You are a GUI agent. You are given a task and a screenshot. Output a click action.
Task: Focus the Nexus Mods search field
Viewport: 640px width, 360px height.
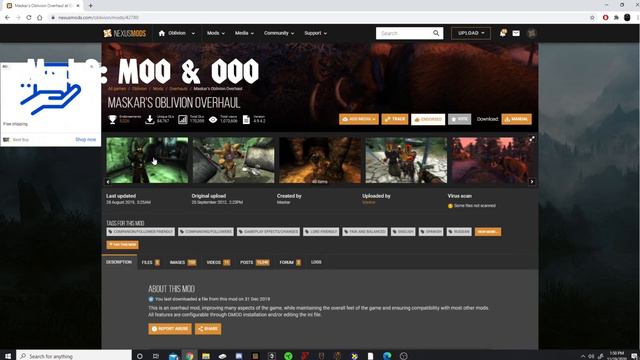tap(404, 33)
